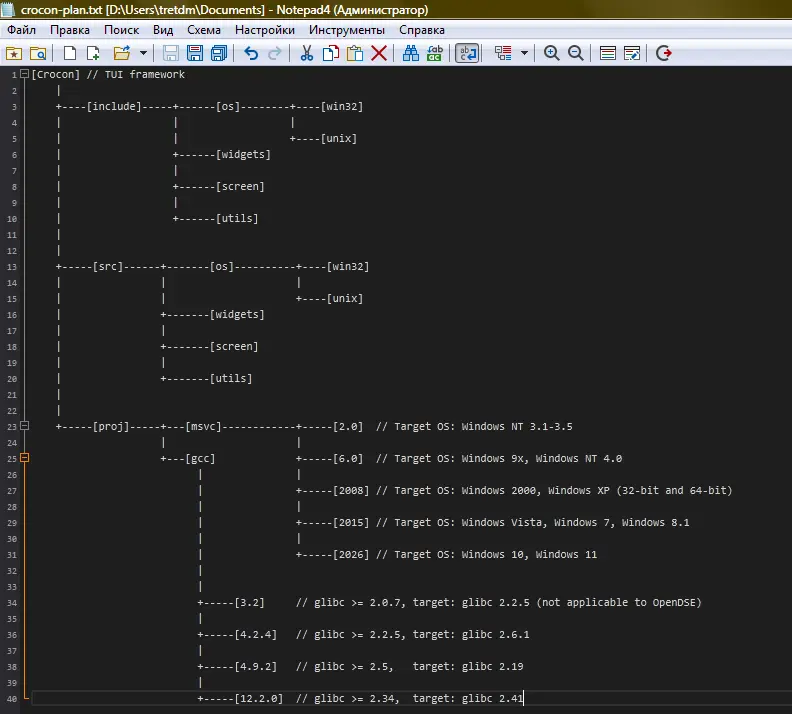Click [widgets] on line 16
Image resolution: width=792 pixels, height=714 pixels.
click(237, 315)
